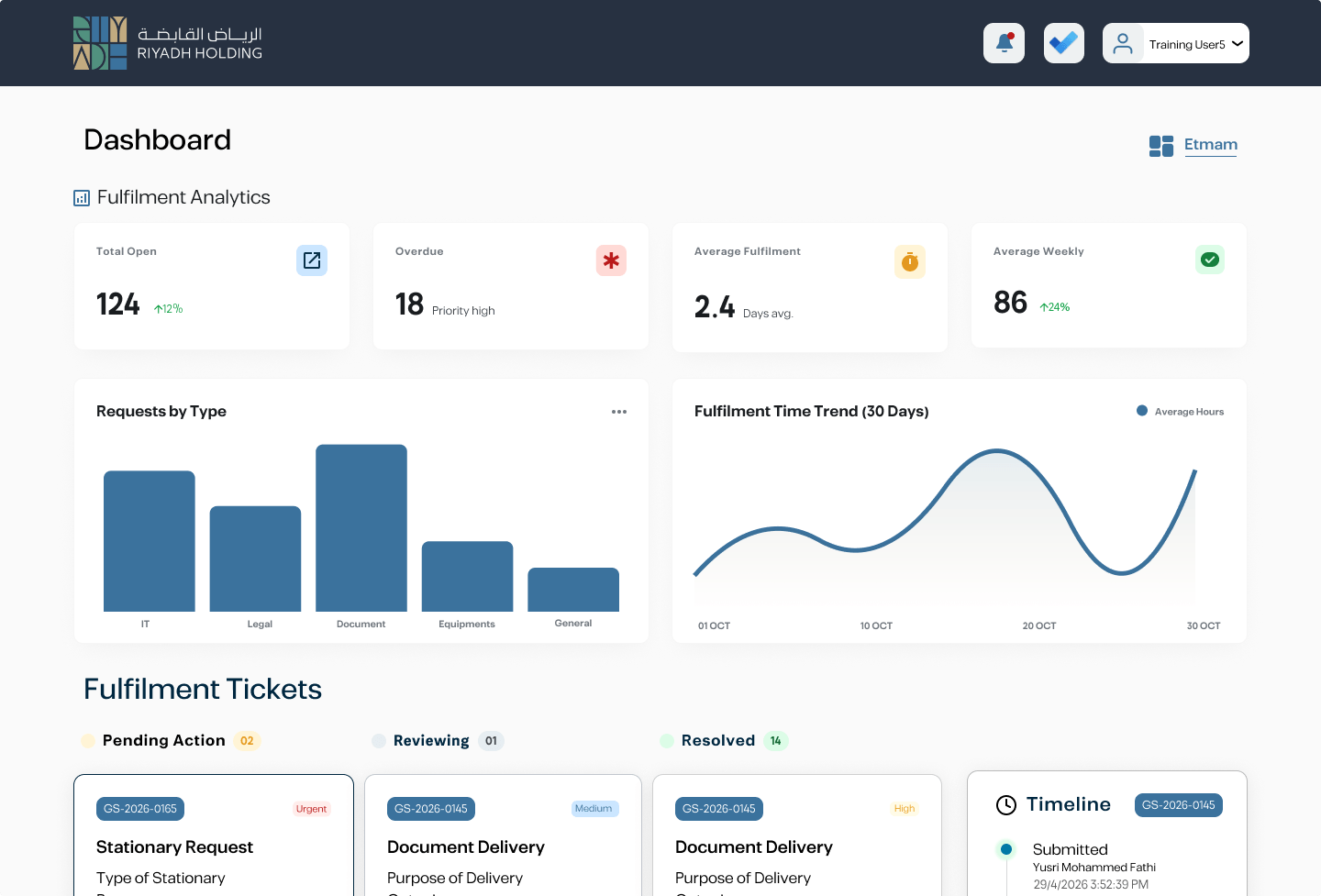Click the Reviewing count badge 01

pos(492,741)
